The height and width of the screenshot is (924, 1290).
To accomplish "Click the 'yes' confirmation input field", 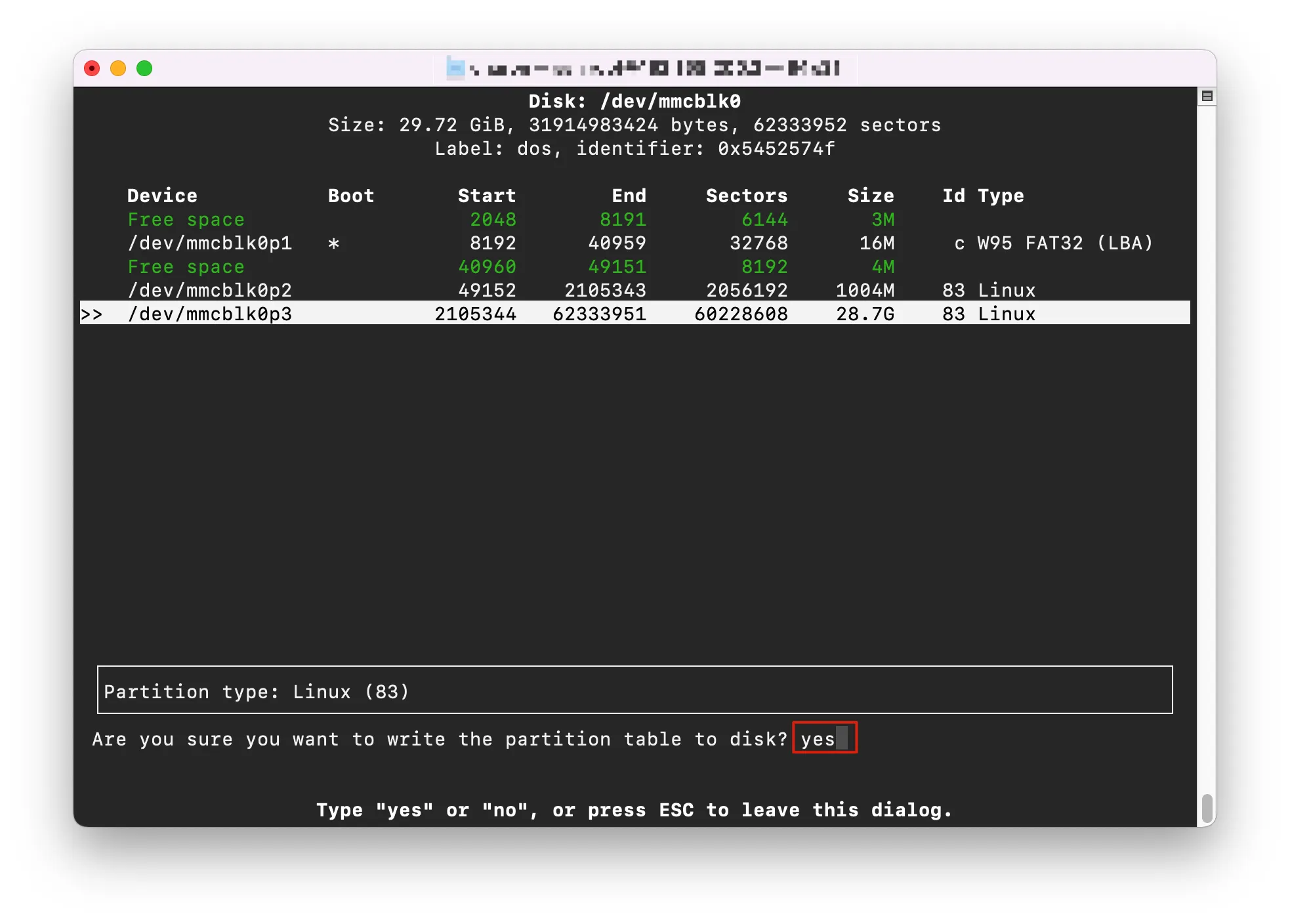I will [825, 738].
